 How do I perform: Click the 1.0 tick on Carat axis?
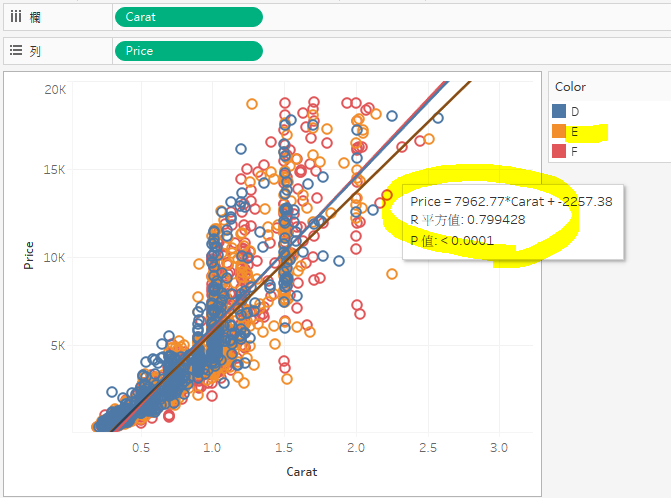pos(212,448)
